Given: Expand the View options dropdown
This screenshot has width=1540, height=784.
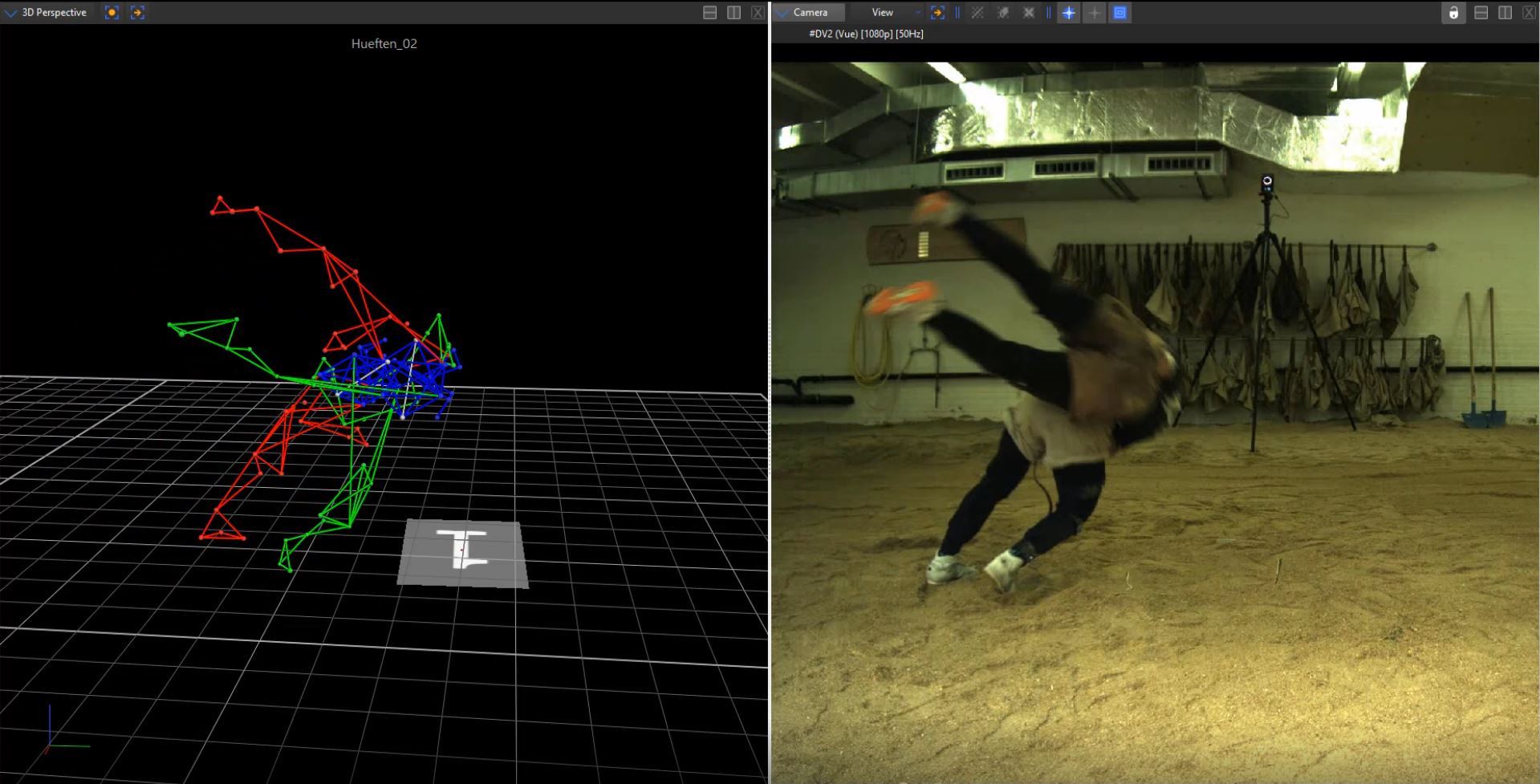Looking at the screenshot, I should [x=918, y=13].
